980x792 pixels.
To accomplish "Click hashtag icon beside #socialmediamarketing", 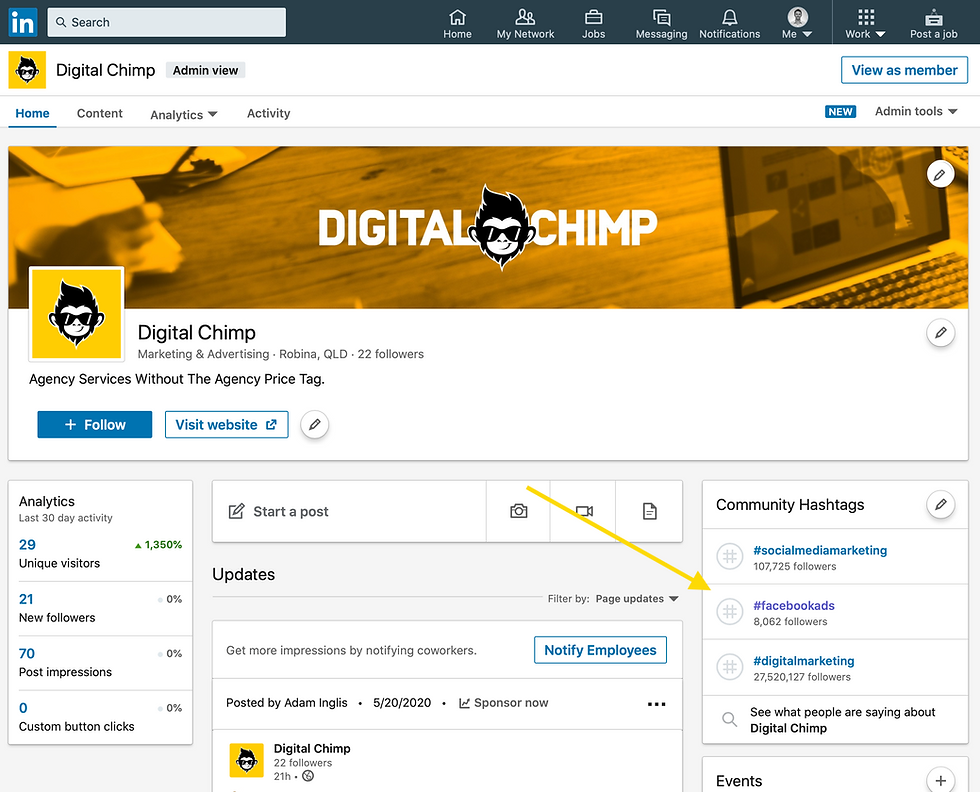I will (729, 556).
